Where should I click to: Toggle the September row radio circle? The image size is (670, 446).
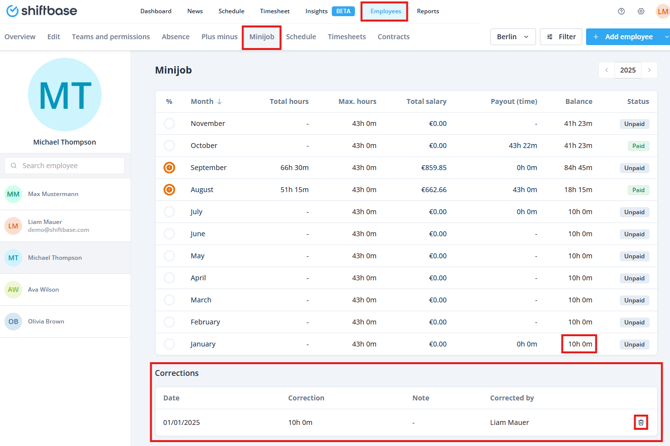pos(169,168)
